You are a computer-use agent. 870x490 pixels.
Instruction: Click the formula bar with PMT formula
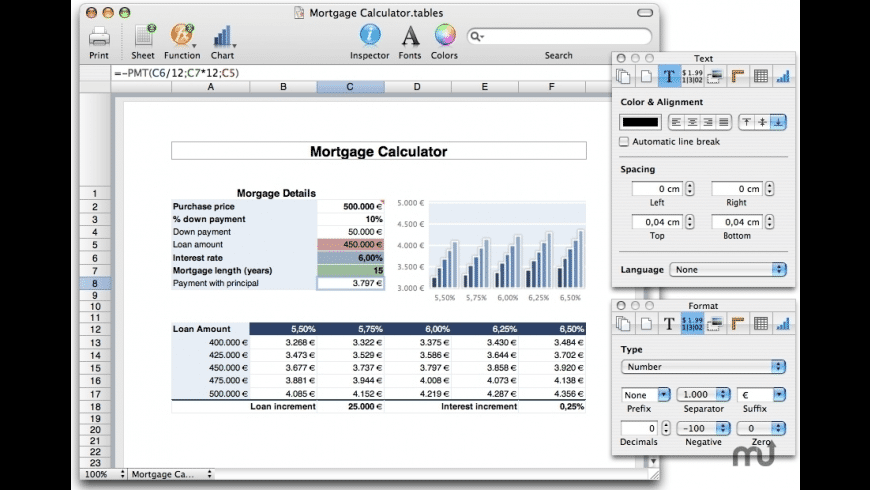pos(361,73)
